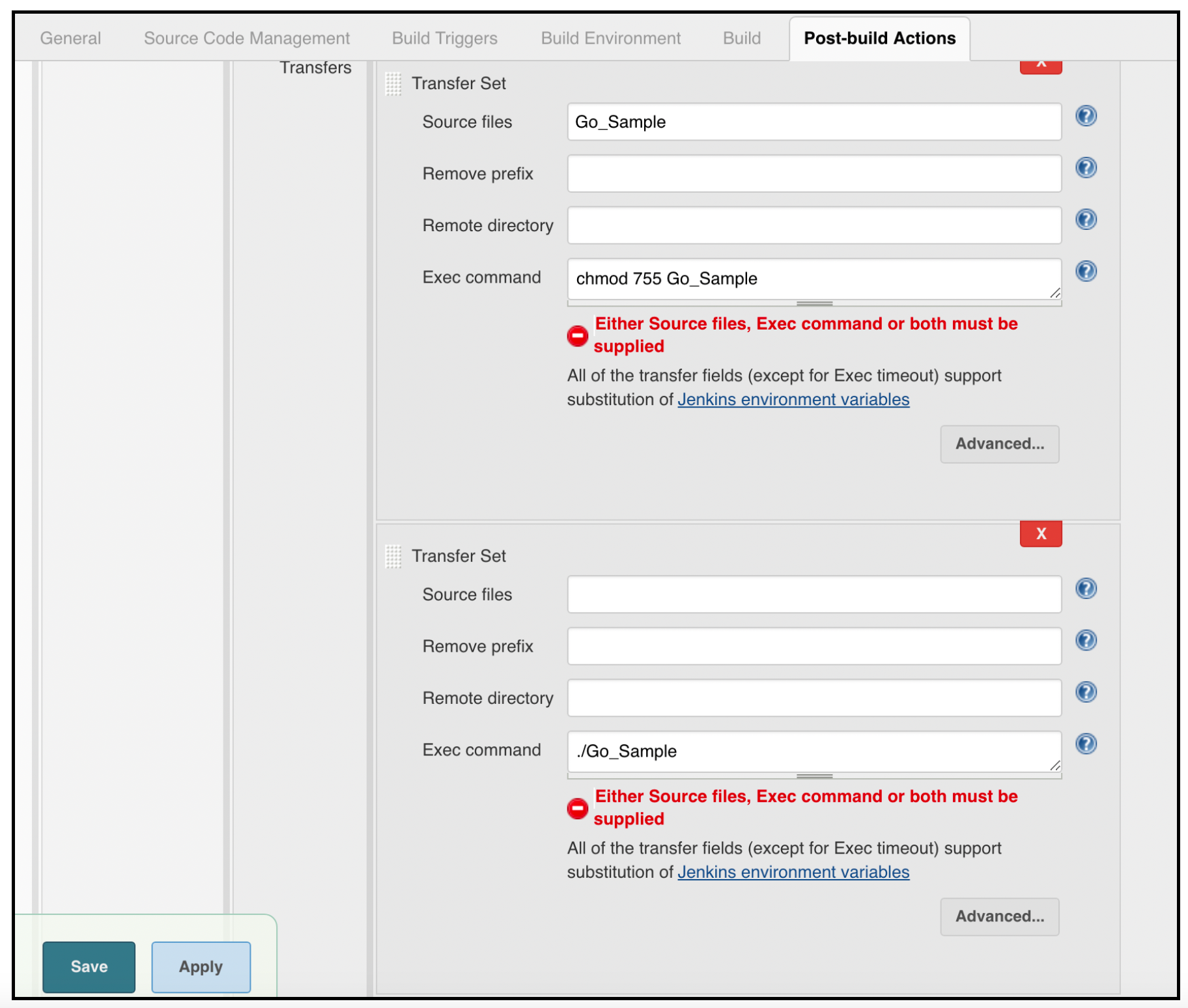Image resolution: width=1188 pixels, height=1008 pixels.
Task: Open first Jenkins environment variables link
Action: pos(793,400)
